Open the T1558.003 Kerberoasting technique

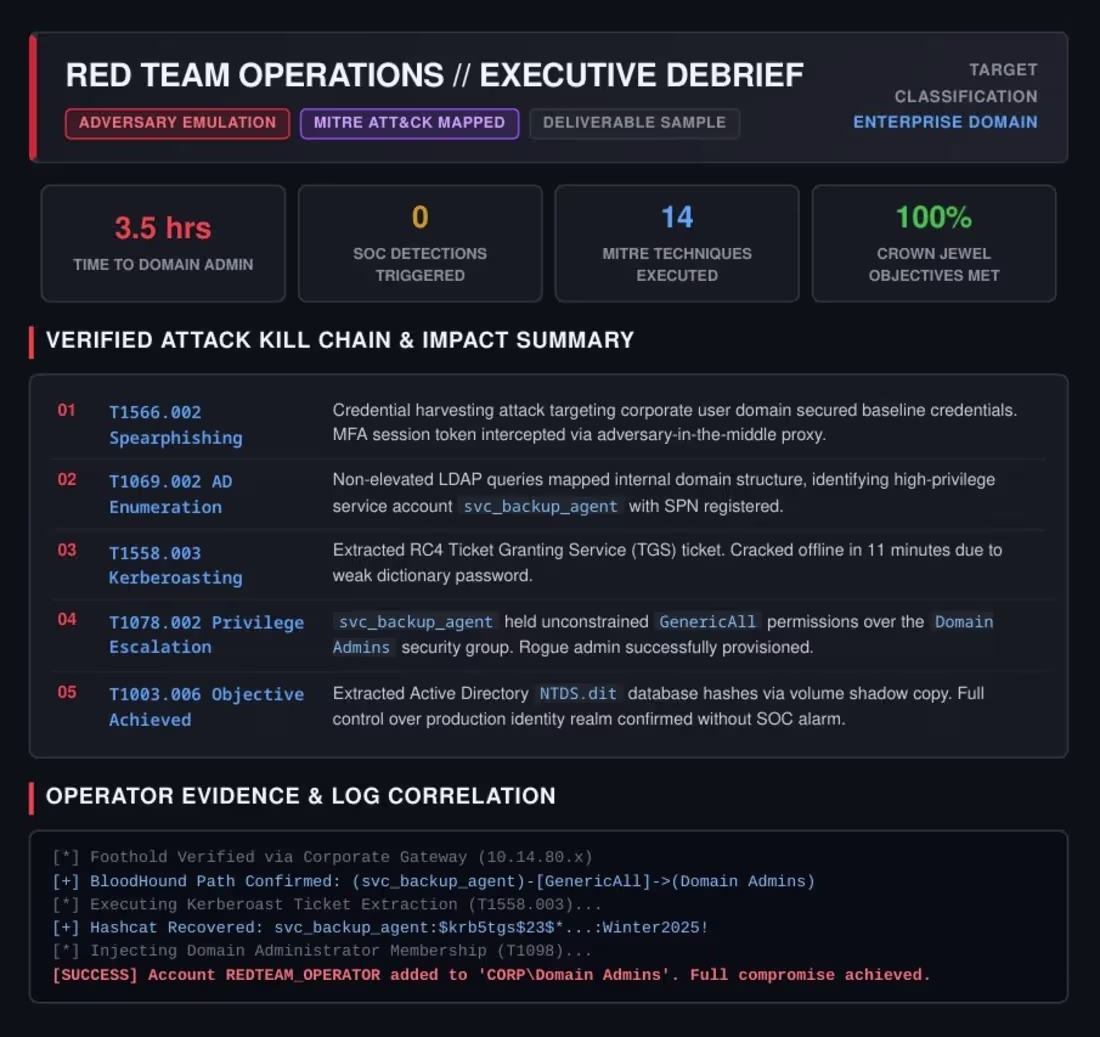pos(175,565)
